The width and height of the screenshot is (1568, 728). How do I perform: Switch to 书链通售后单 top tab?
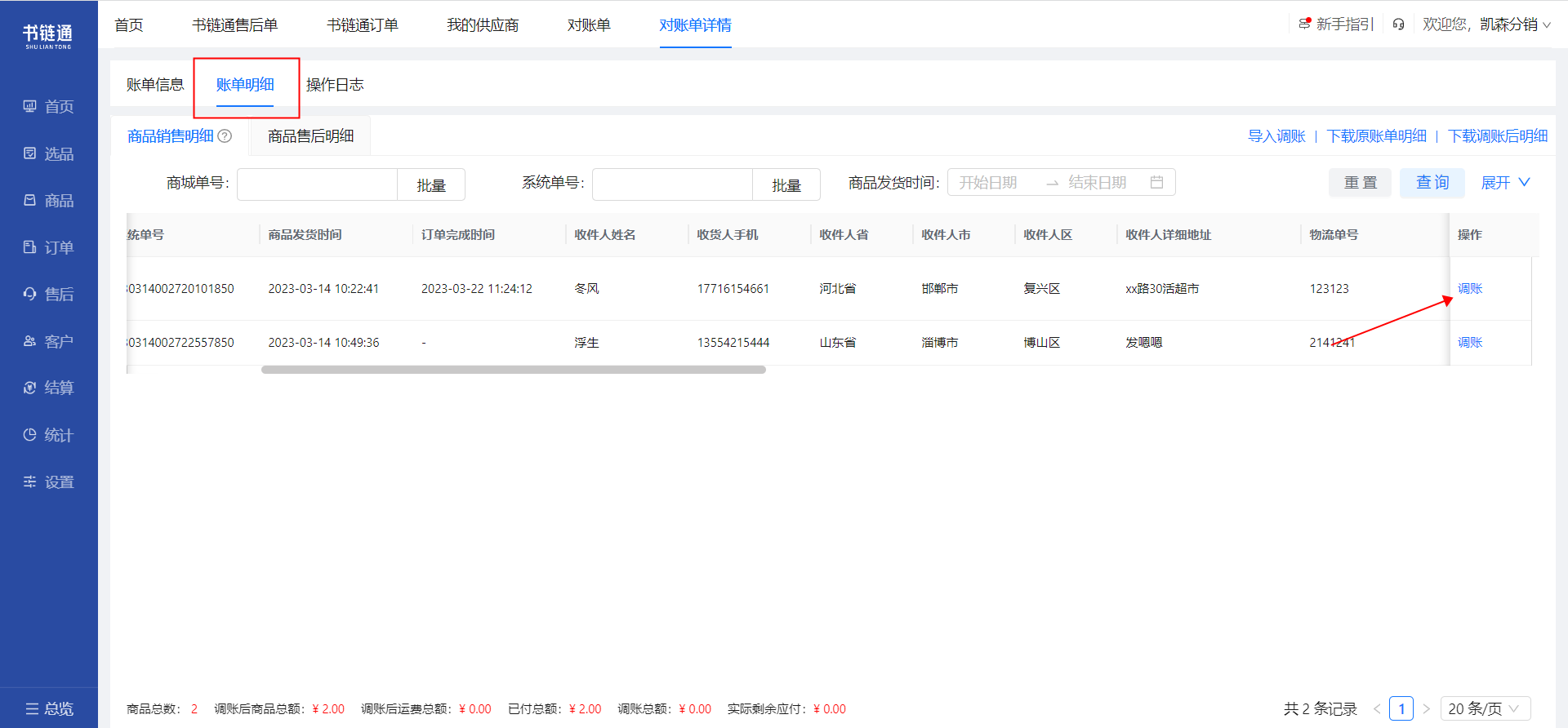[x=235, y=25]
